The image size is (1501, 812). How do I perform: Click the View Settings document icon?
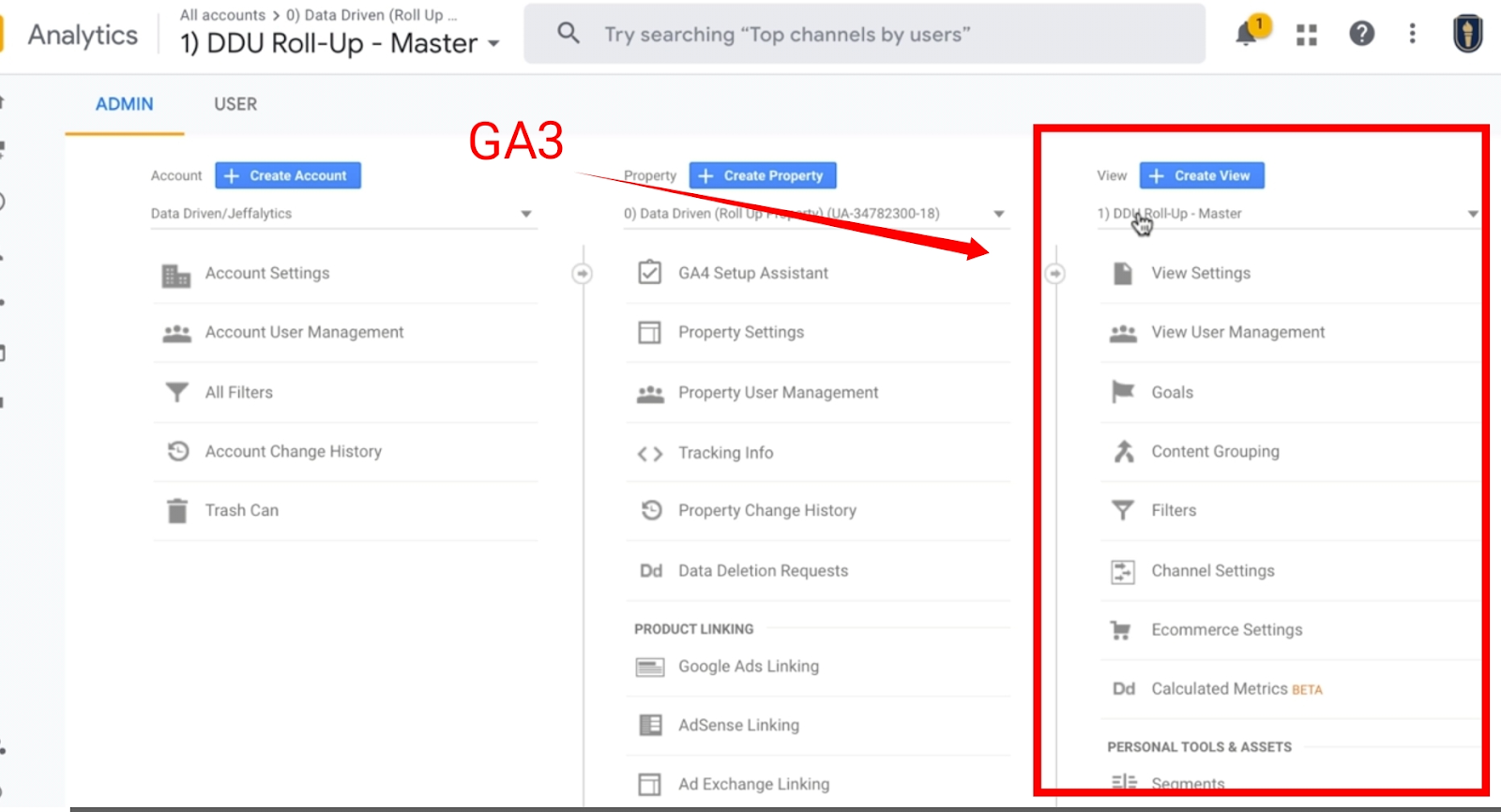(1122, 273)
